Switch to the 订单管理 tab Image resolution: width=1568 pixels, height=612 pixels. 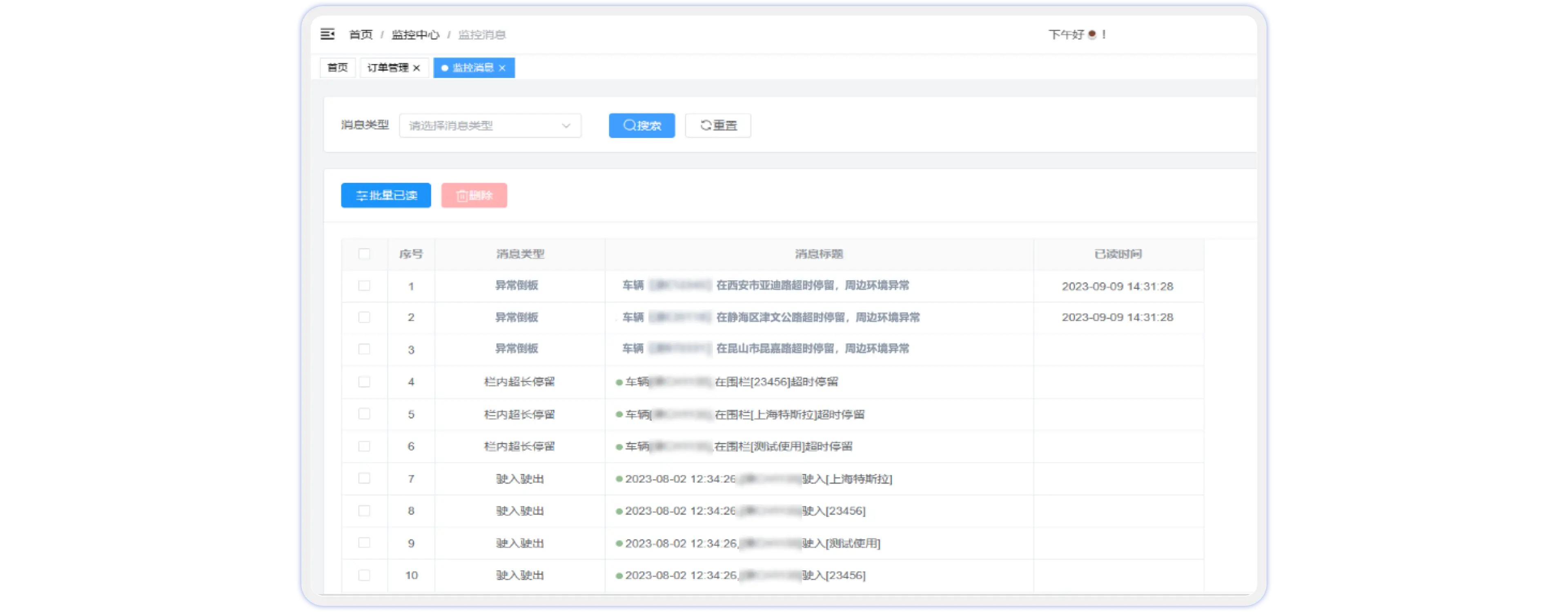[388, 68]
